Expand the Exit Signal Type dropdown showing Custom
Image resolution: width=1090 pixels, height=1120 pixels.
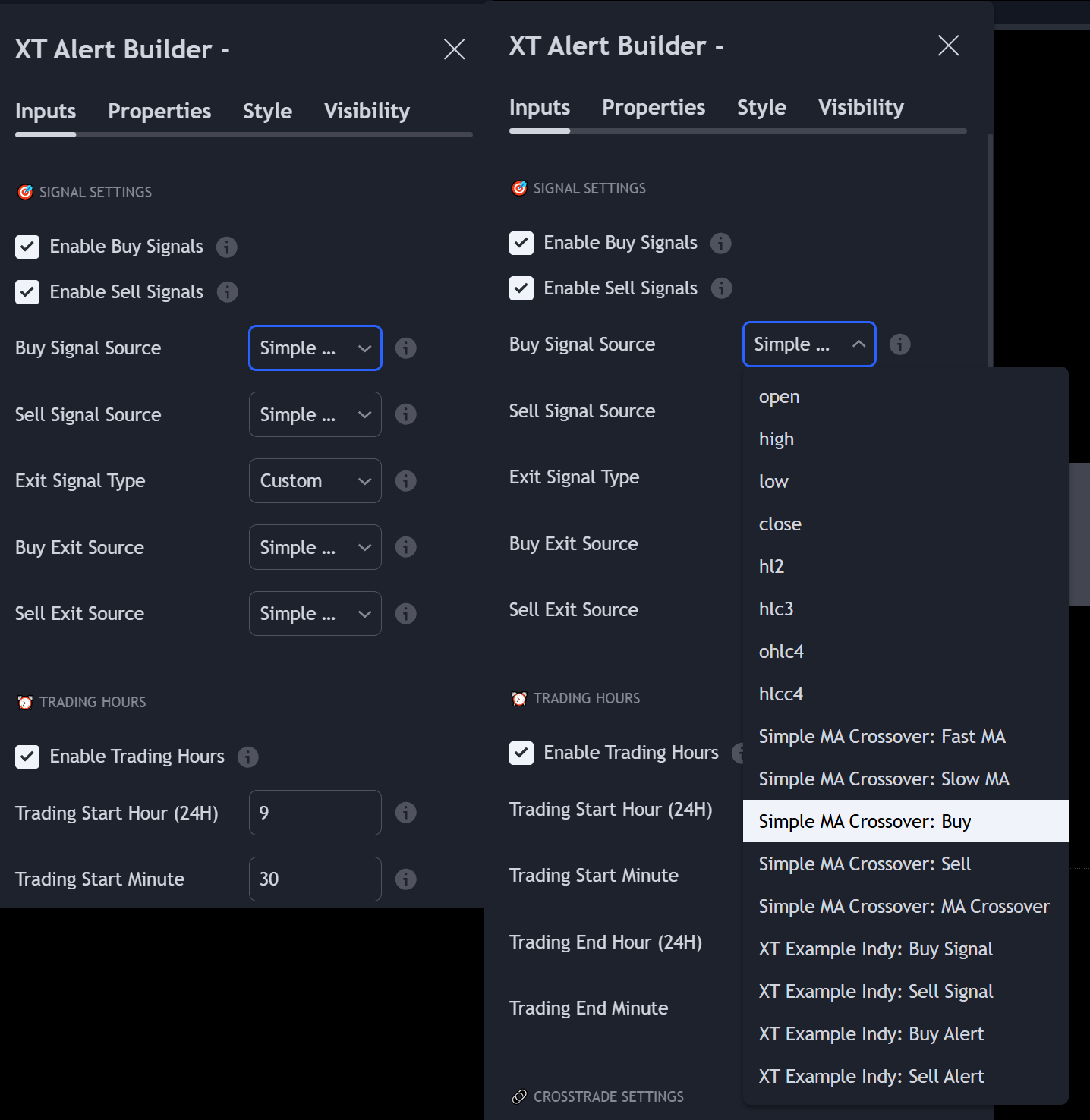tap(315, 480)
